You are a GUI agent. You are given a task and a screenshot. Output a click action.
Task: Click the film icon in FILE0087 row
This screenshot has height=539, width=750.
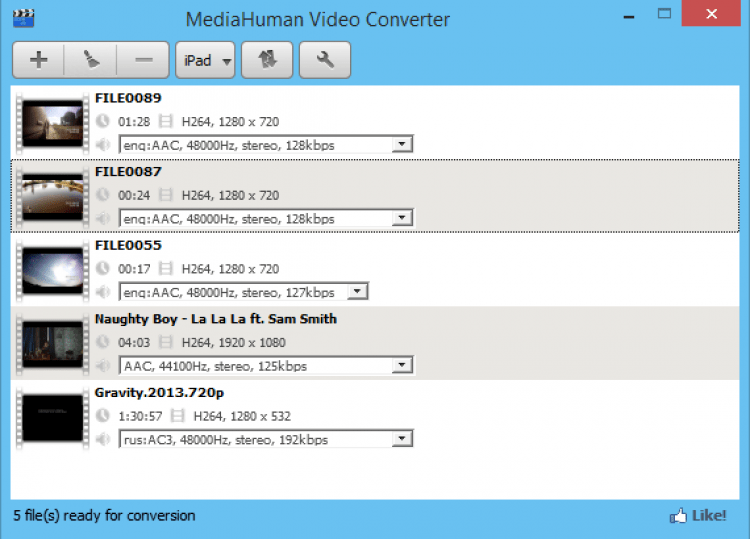pyautogui.click(x=165, y=195)
